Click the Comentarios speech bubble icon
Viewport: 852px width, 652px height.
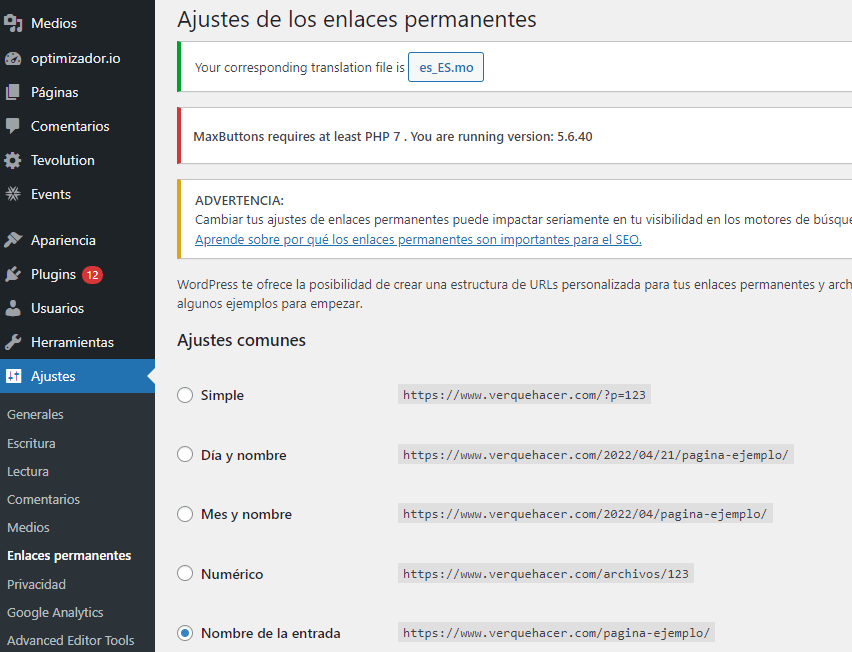tap(13, 126)
